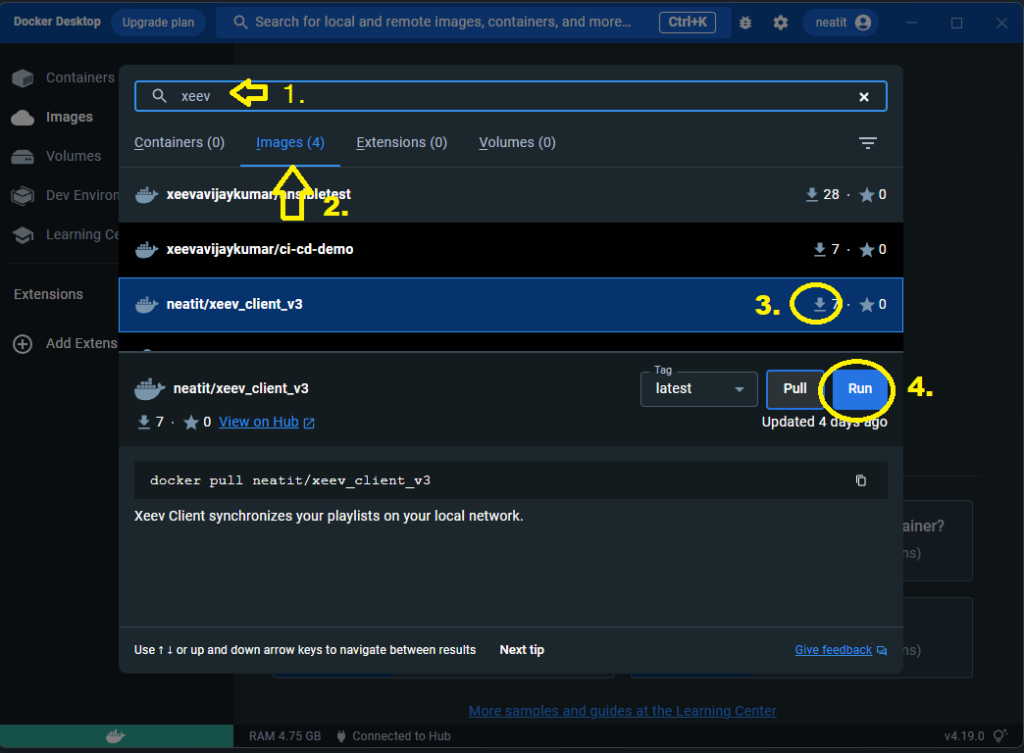
Task: Open the neatit account menu
Action: click(841, 22)
